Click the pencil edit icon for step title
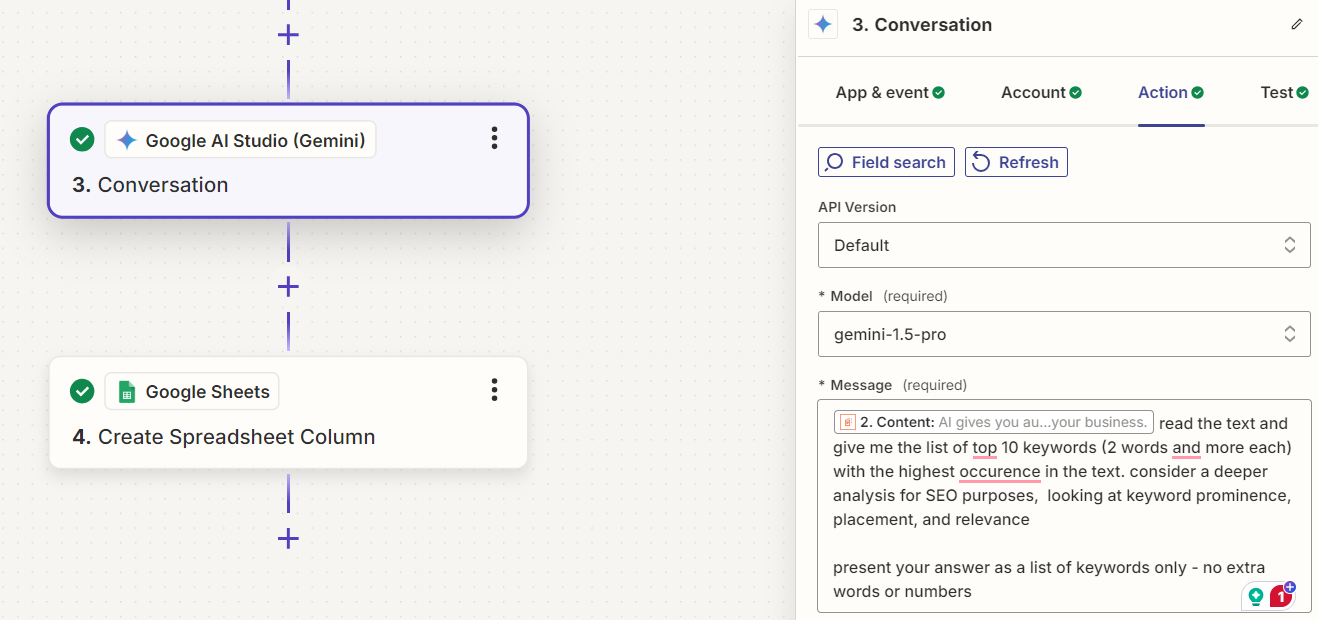 point(1297,24)
